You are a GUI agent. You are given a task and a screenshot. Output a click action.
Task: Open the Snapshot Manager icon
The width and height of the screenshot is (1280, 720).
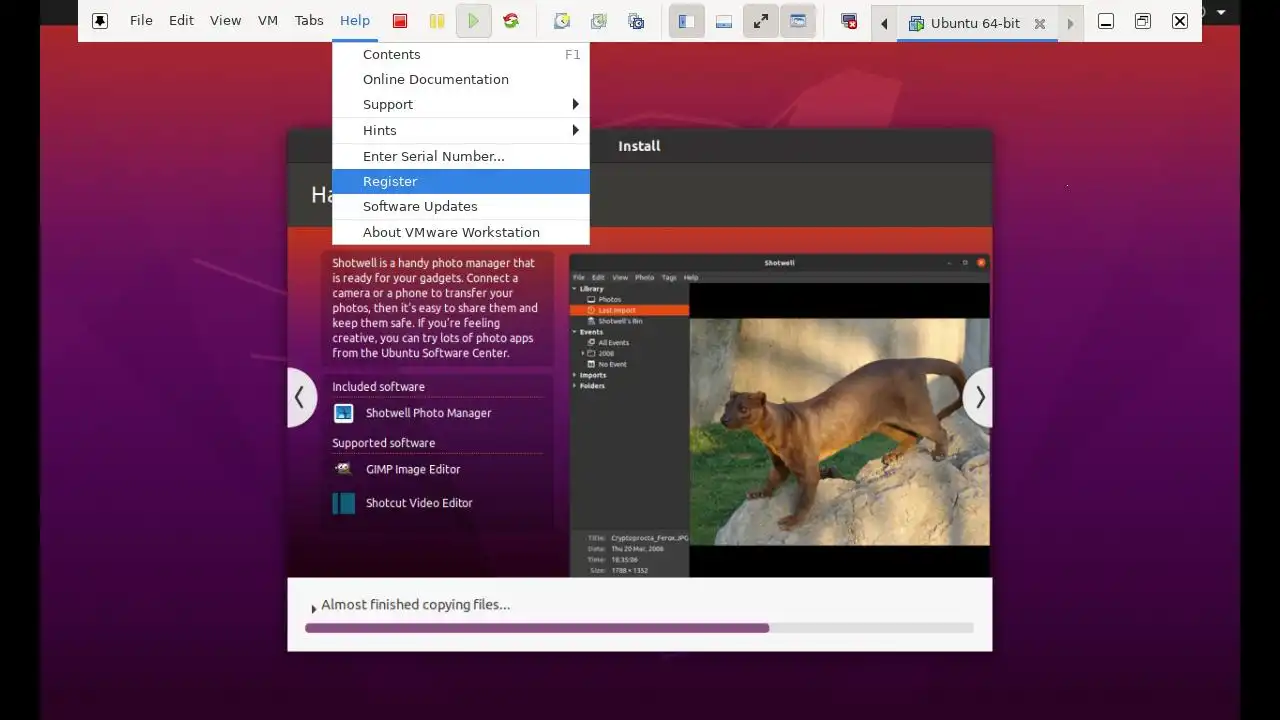pyautogui.click(x=636, y=21)
